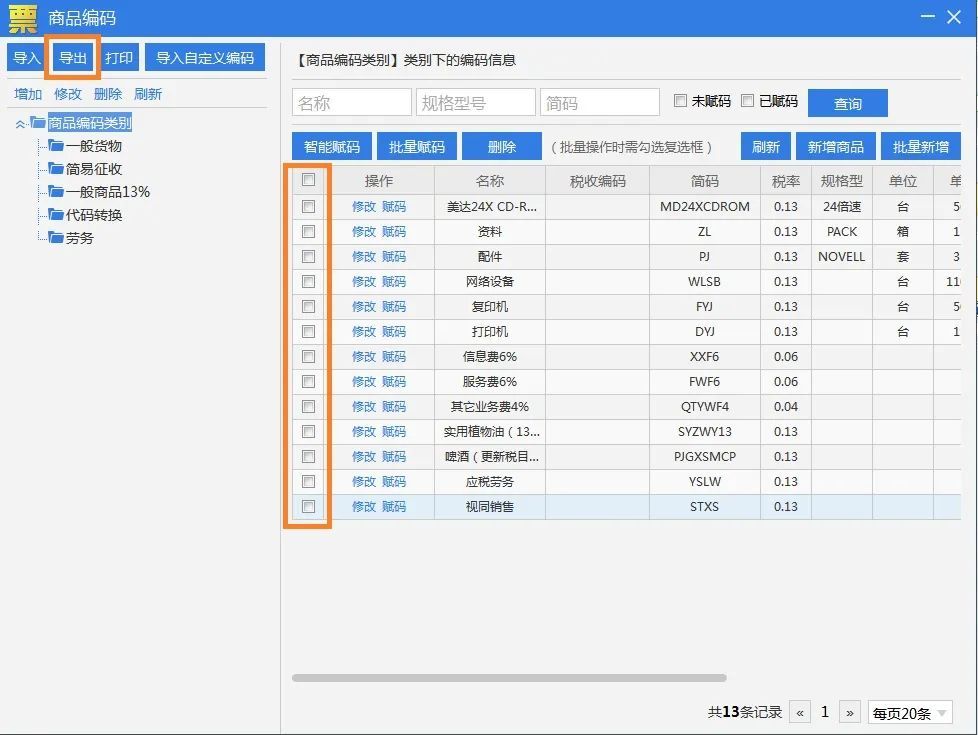Click the 导出 export button
This screenshot has height=735, width=978.
point(73,58)
